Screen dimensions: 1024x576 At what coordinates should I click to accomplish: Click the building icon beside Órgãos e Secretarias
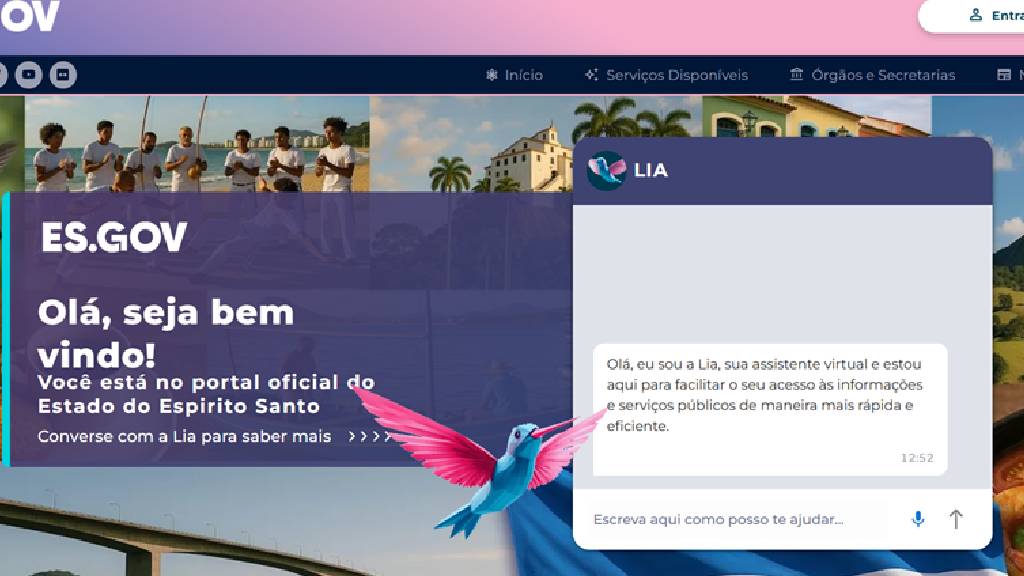796,74
